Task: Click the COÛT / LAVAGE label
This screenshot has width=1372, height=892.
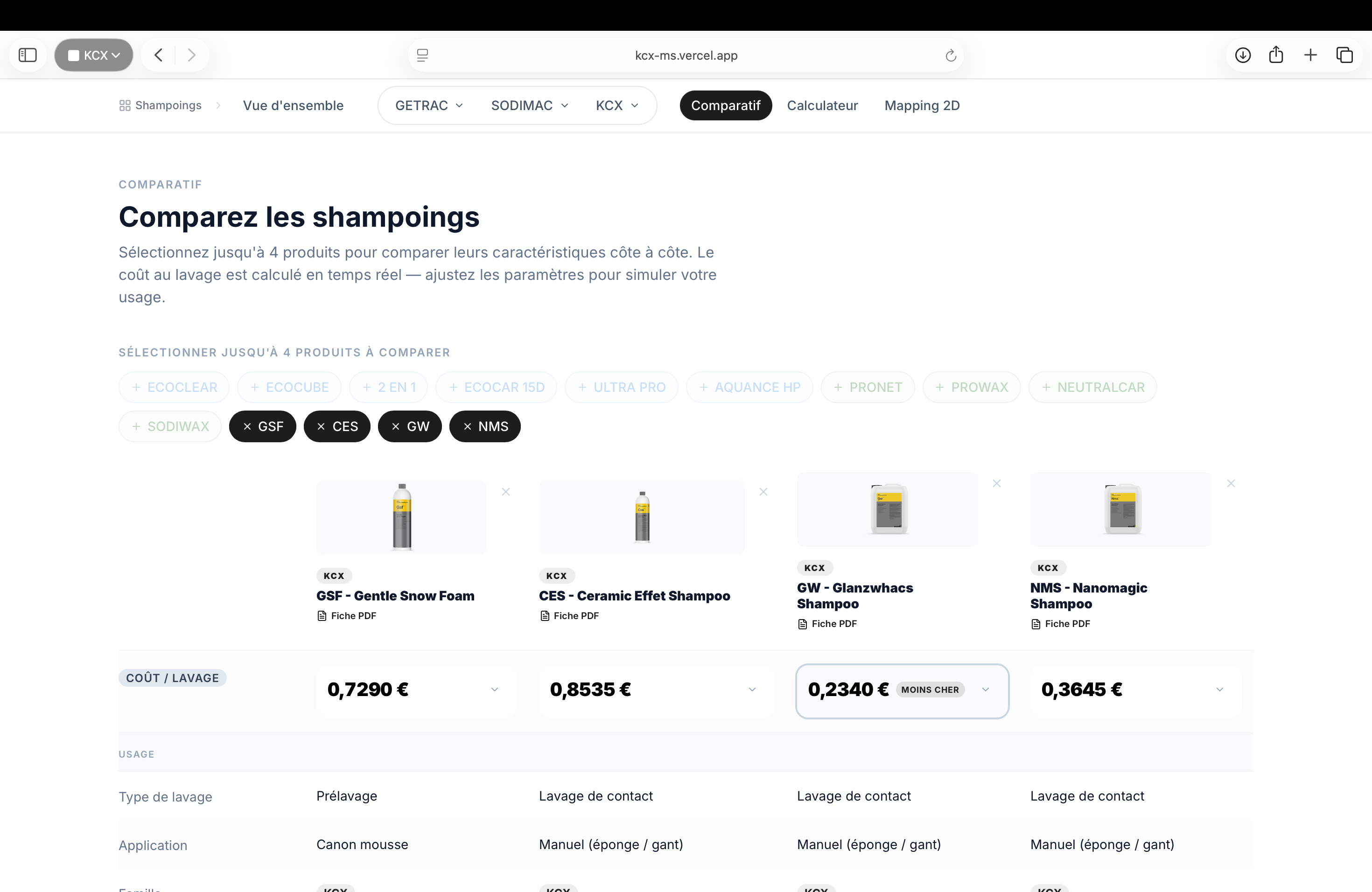Action: (x=172, y=678)
